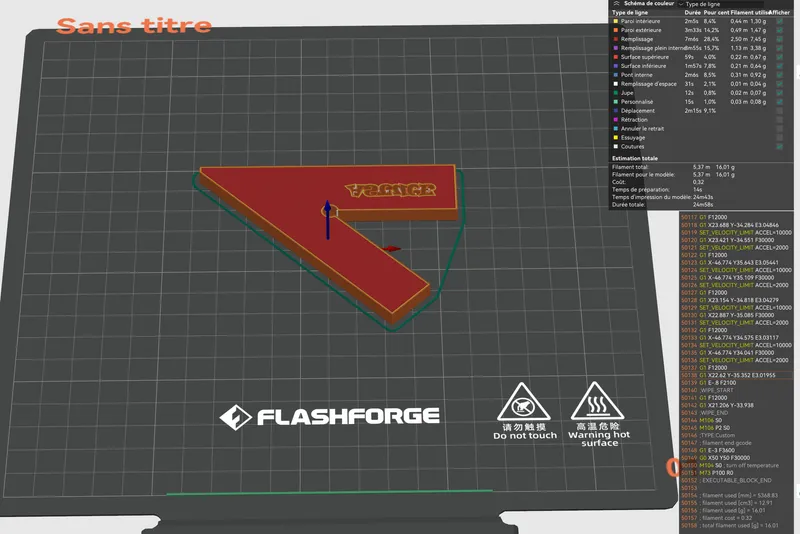The image size is (800, 534).
Task: Click the 'Sans titre' plate title
Action: click(x=134, y=26)
